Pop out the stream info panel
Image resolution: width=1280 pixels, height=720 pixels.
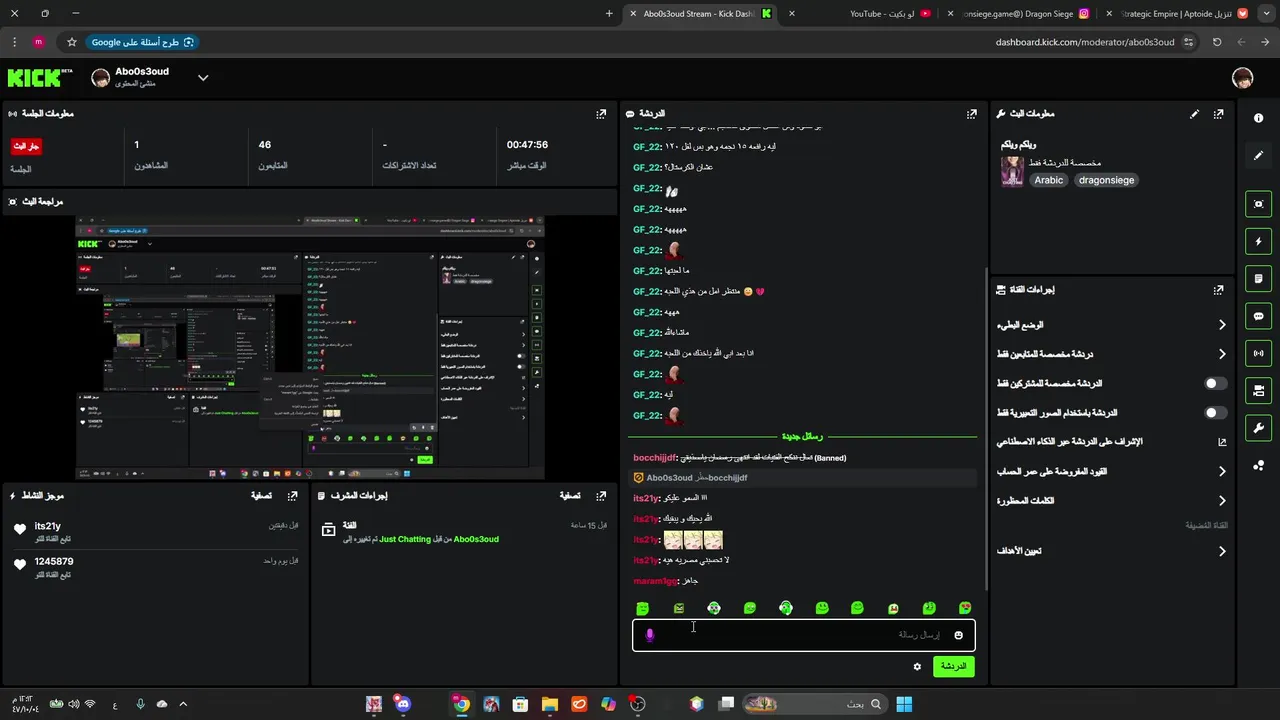1218,114
